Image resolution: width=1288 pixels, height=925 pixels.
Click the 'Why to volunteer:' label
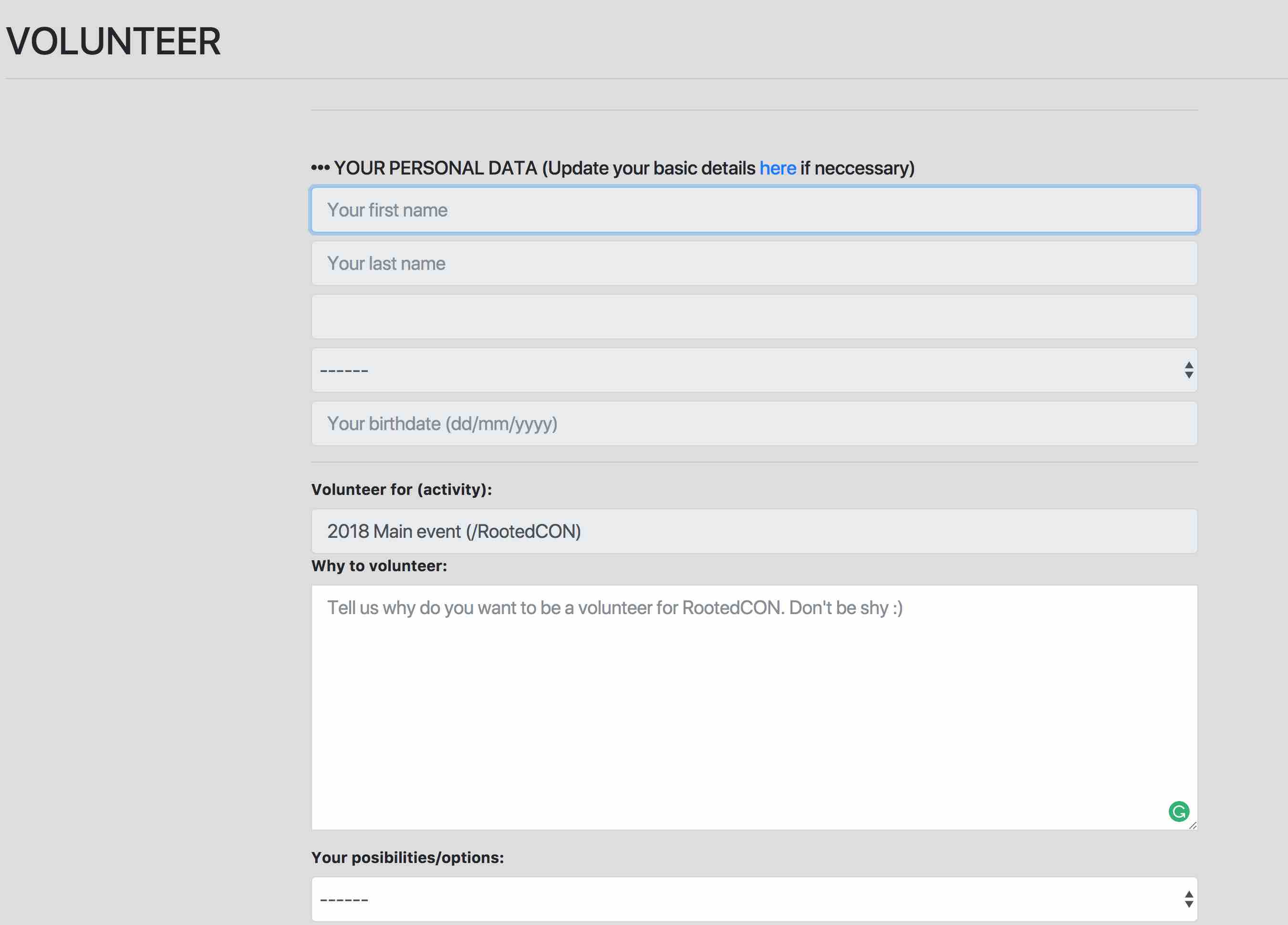(x=379, y=566)
